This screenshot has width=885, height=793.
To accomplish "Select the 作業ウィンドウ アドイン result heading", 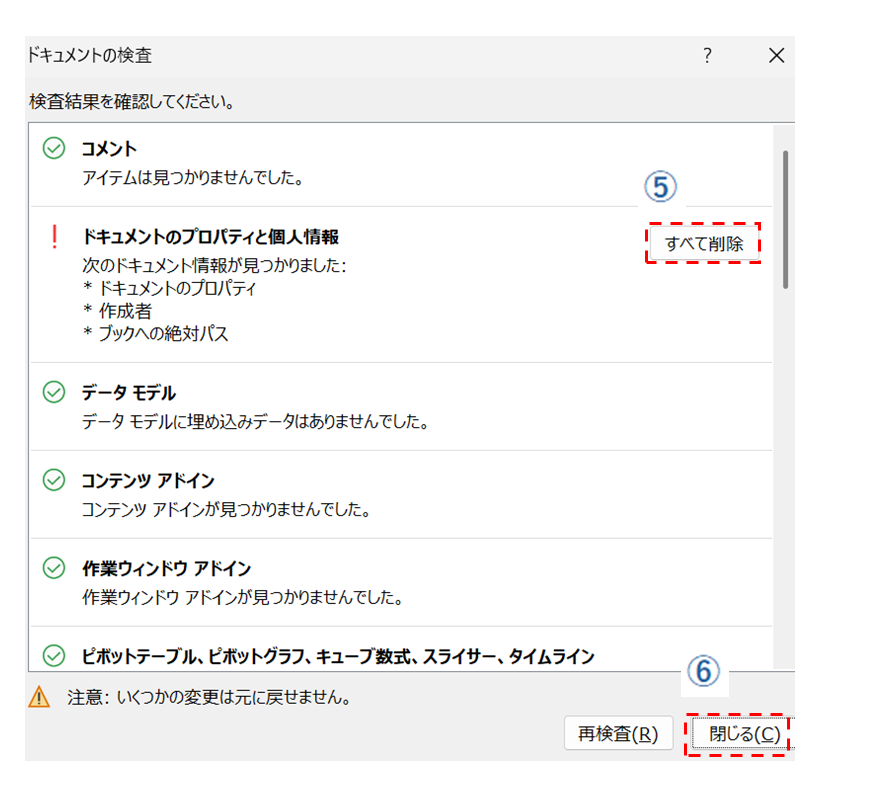I will click(166, 569).
